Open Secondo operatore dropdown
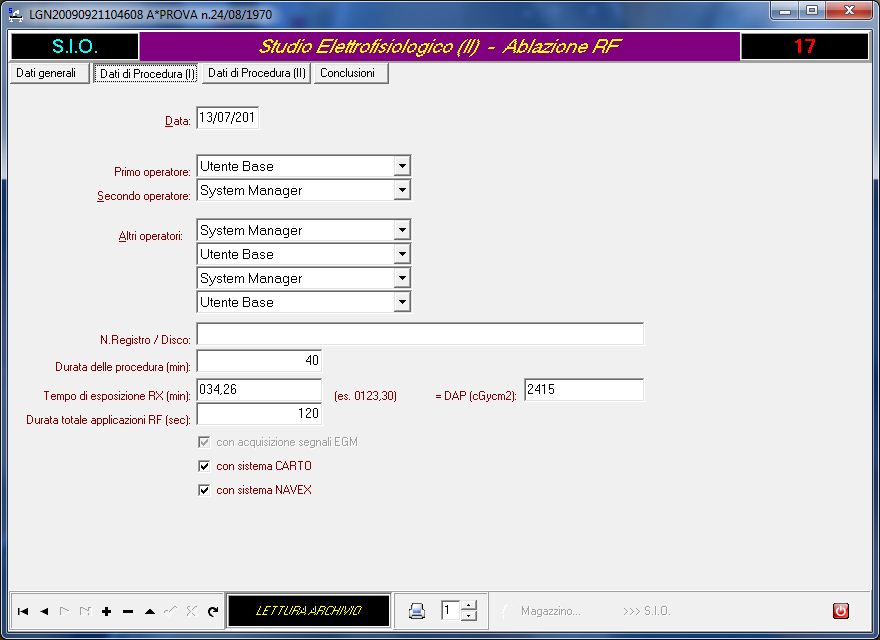The image size is (880, 640). coord(402,190)
